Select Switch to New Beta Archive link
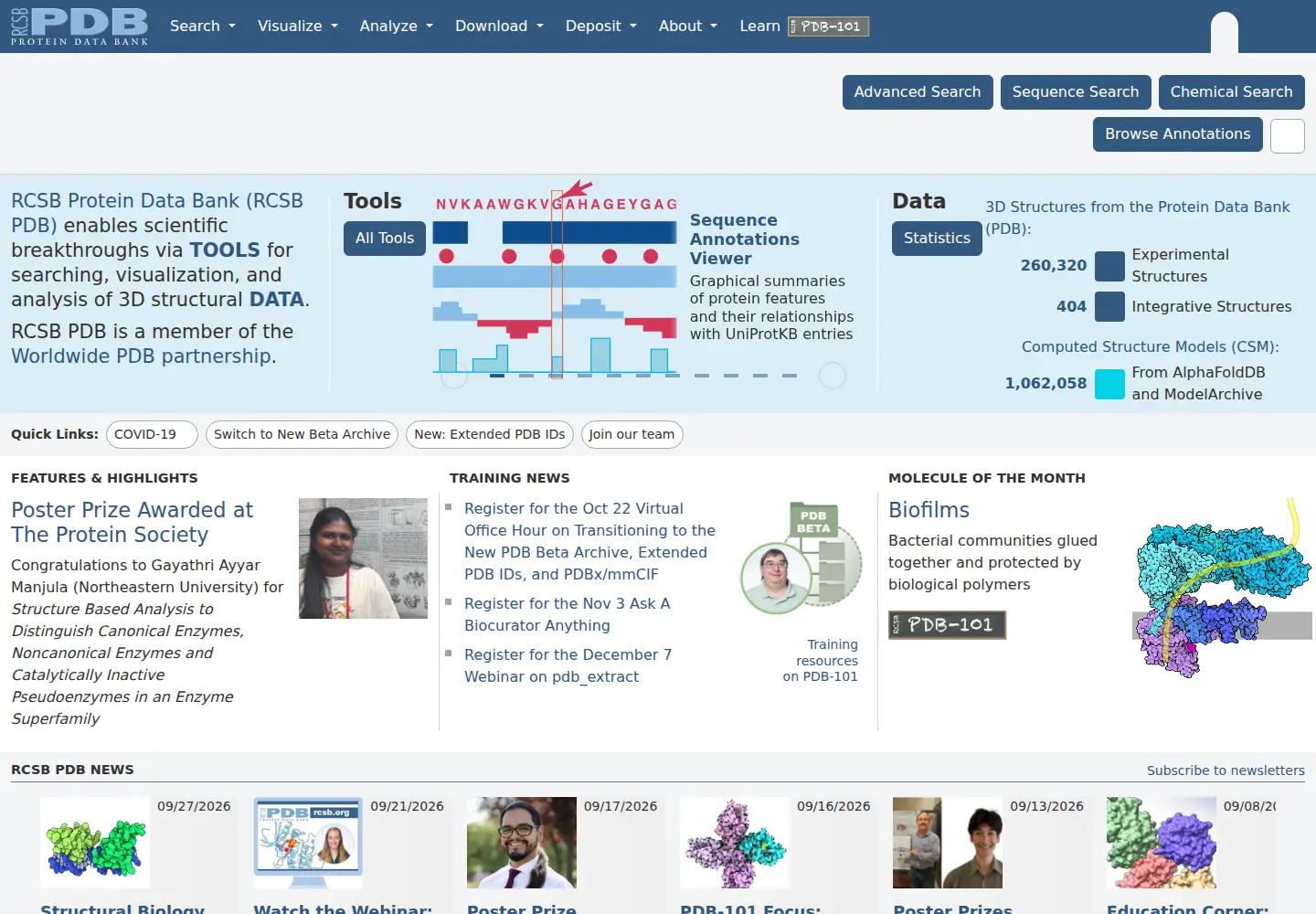Screen dimensions: 1316x914 coord(302,434)
